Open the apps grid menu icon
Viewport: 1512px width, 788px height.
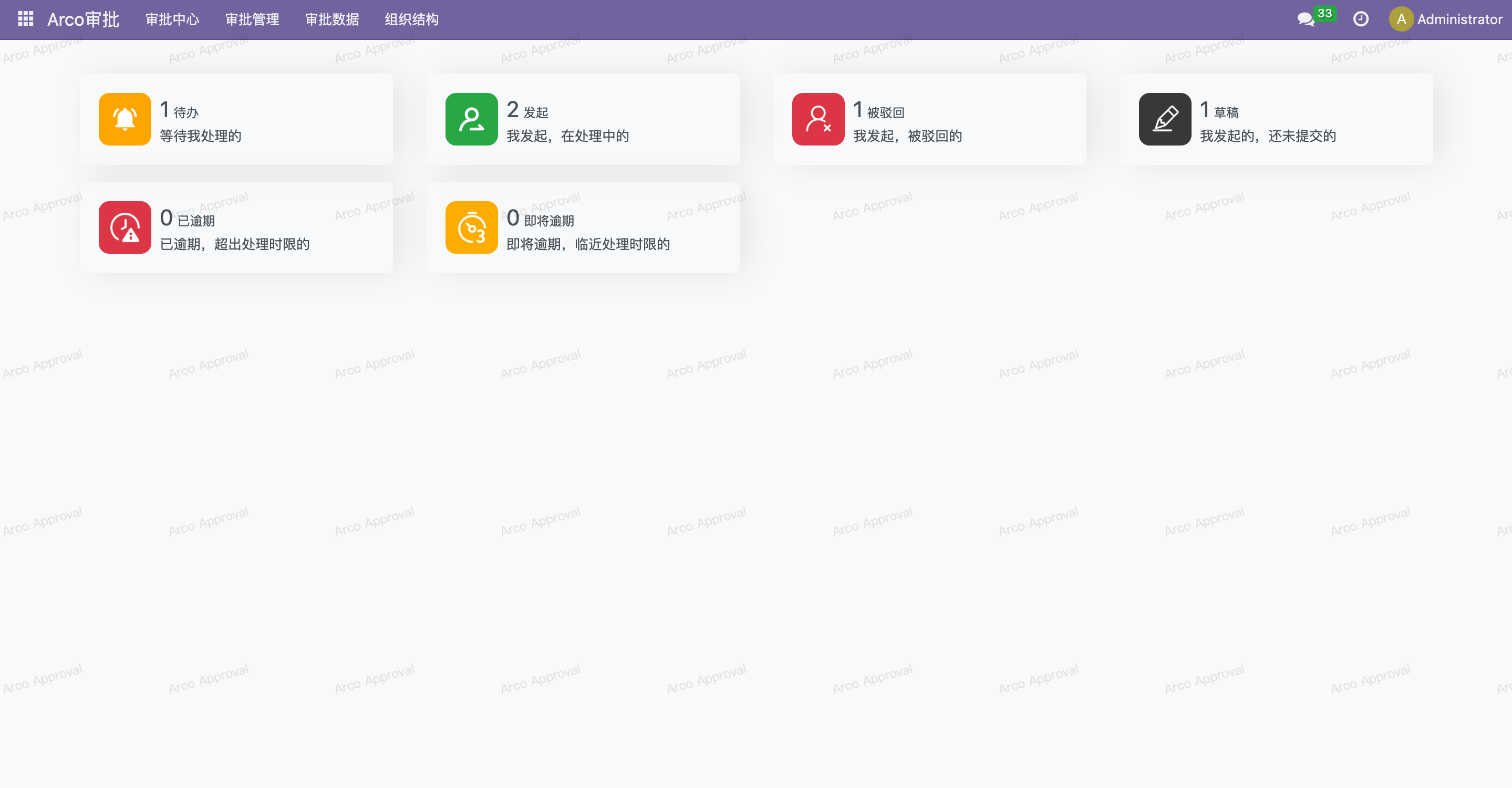click(25, 19)
